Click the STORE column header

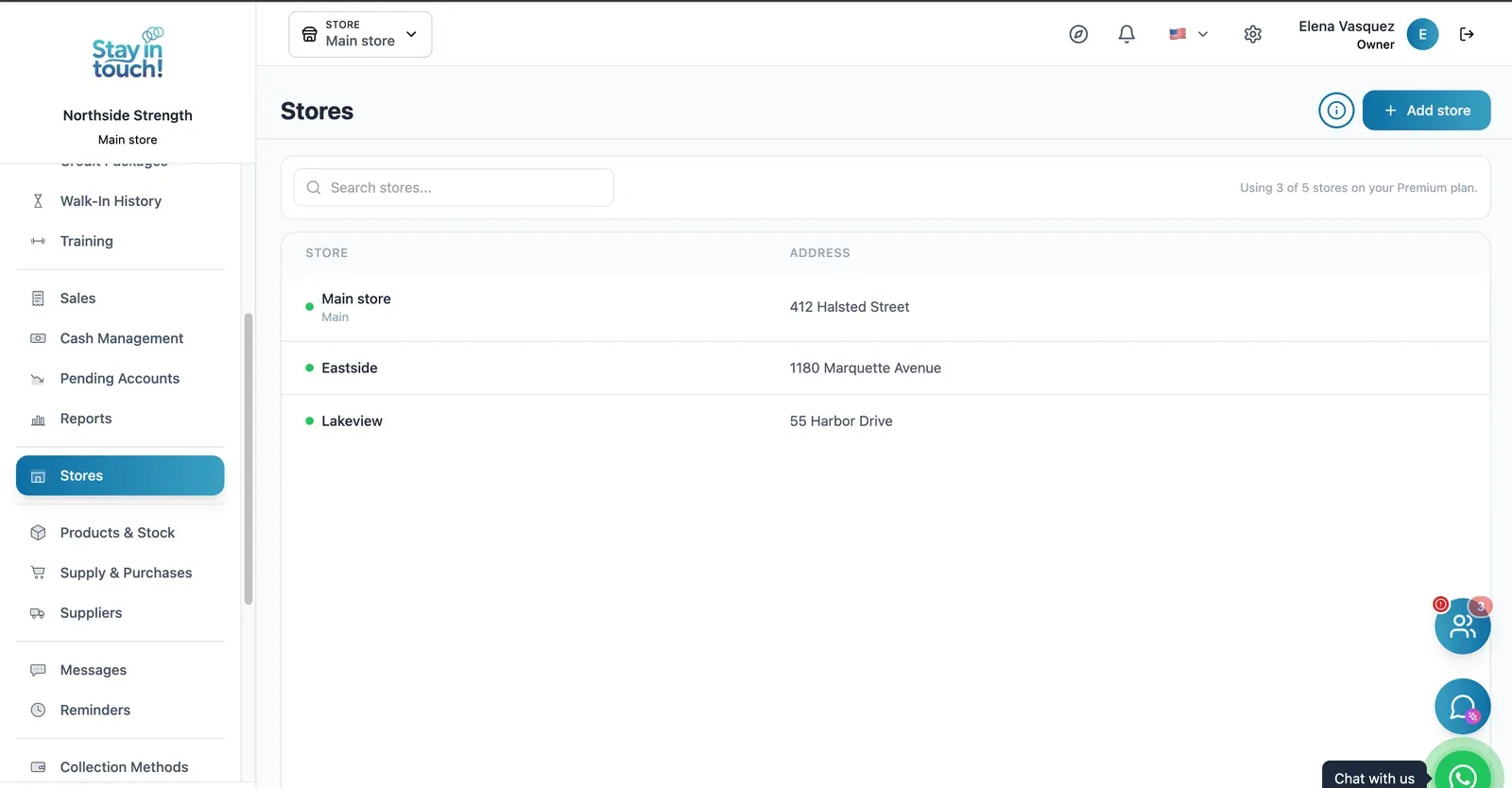[327, 253]
